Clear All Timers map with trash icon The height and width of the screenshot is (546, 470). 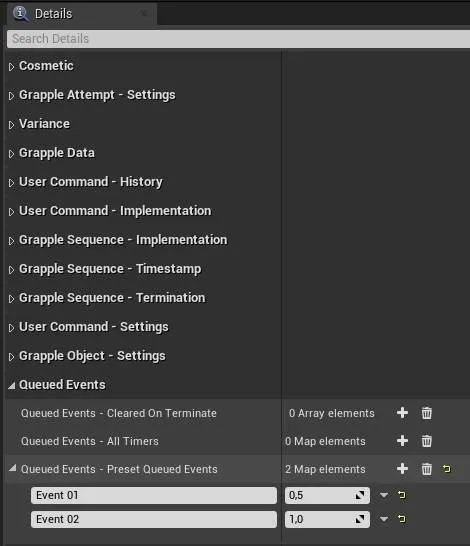[426, 441]
